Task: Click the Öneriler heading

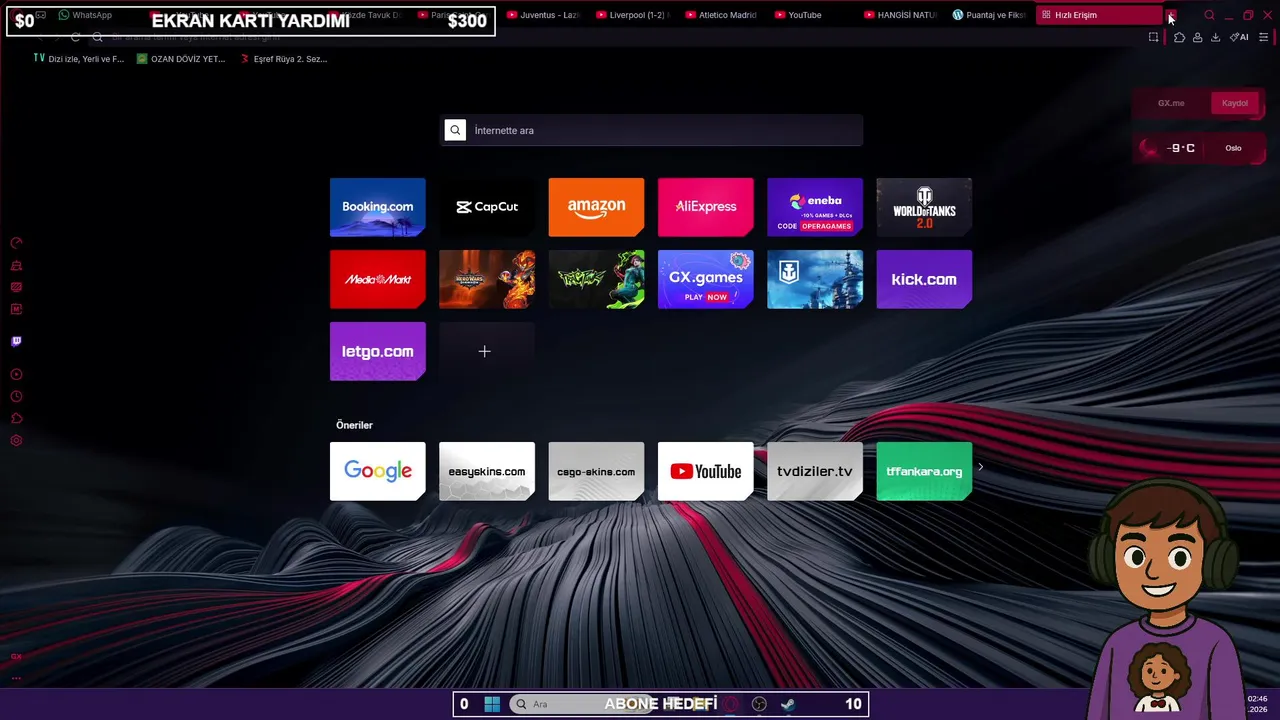Action: pos(354,425)
